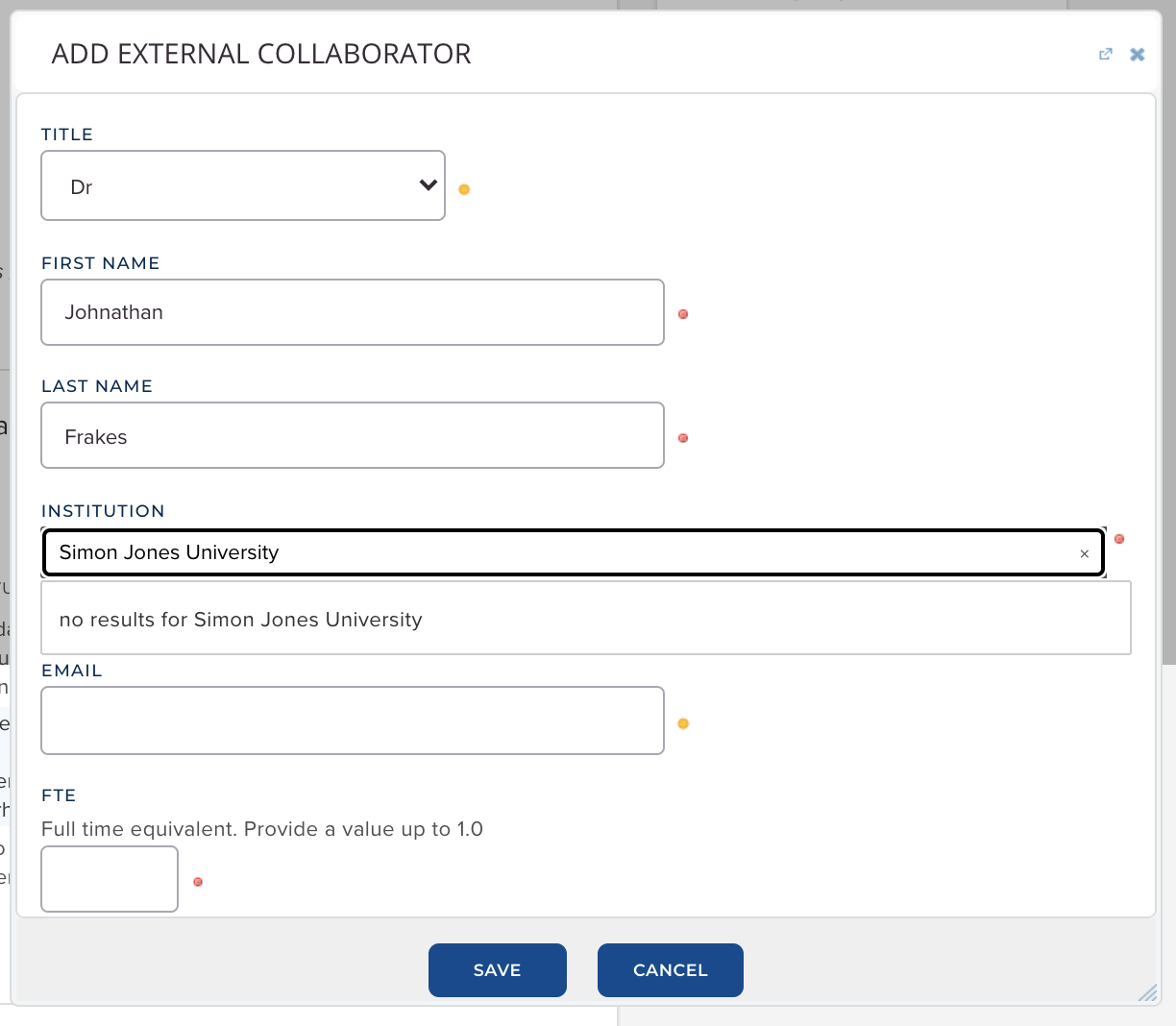Click the red required dot beside FTE

198,882
